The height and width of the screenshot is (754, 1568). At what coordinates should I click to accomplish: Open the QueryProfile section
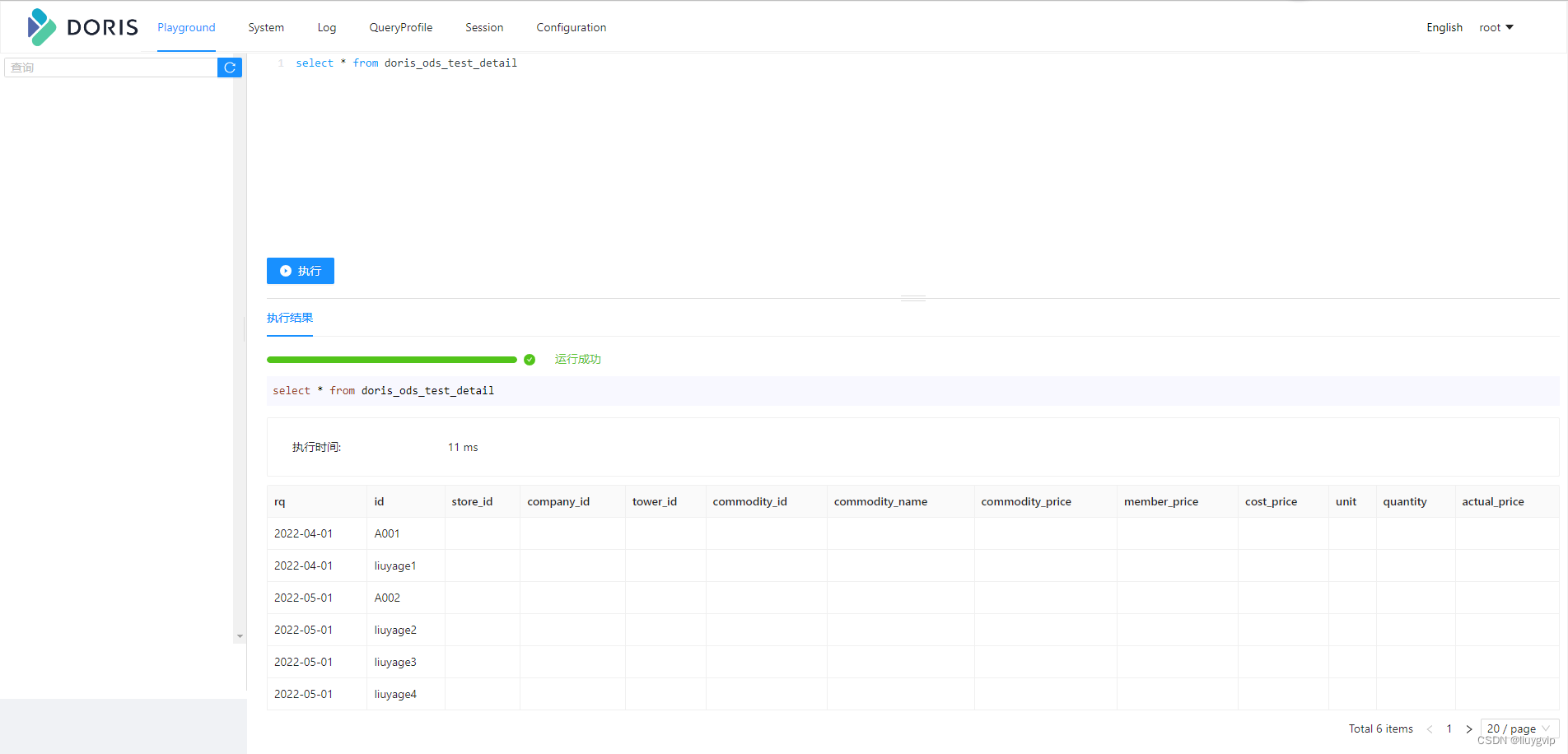pyautogui.click(x=400, y=27)
